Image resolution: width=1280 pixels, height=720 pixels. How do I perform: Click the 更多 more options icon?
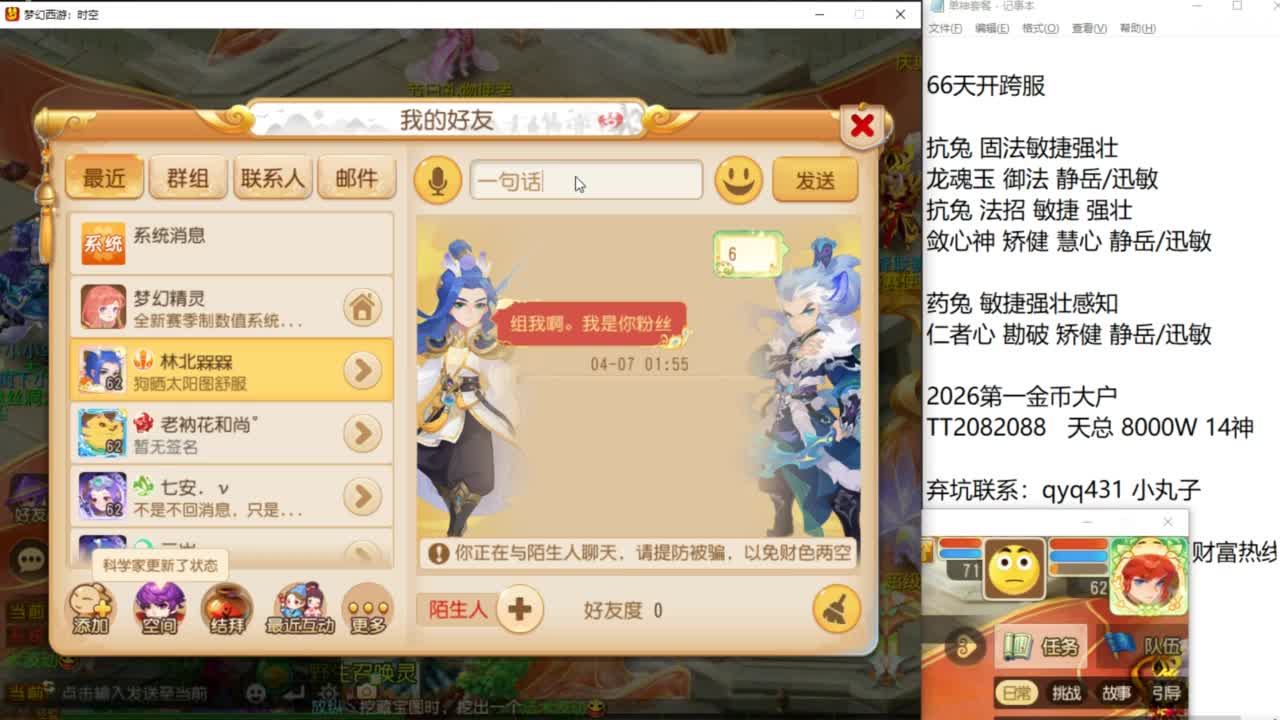pos(367,609)
